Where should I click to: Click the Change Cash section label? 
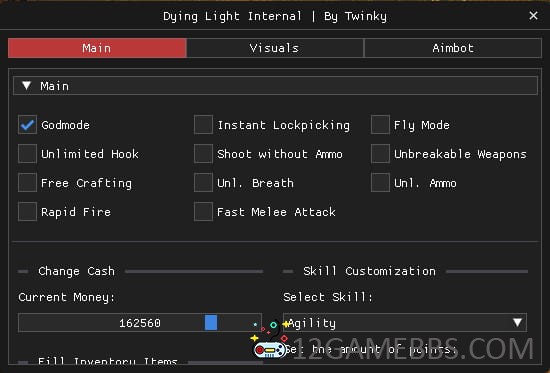point(76,271)
